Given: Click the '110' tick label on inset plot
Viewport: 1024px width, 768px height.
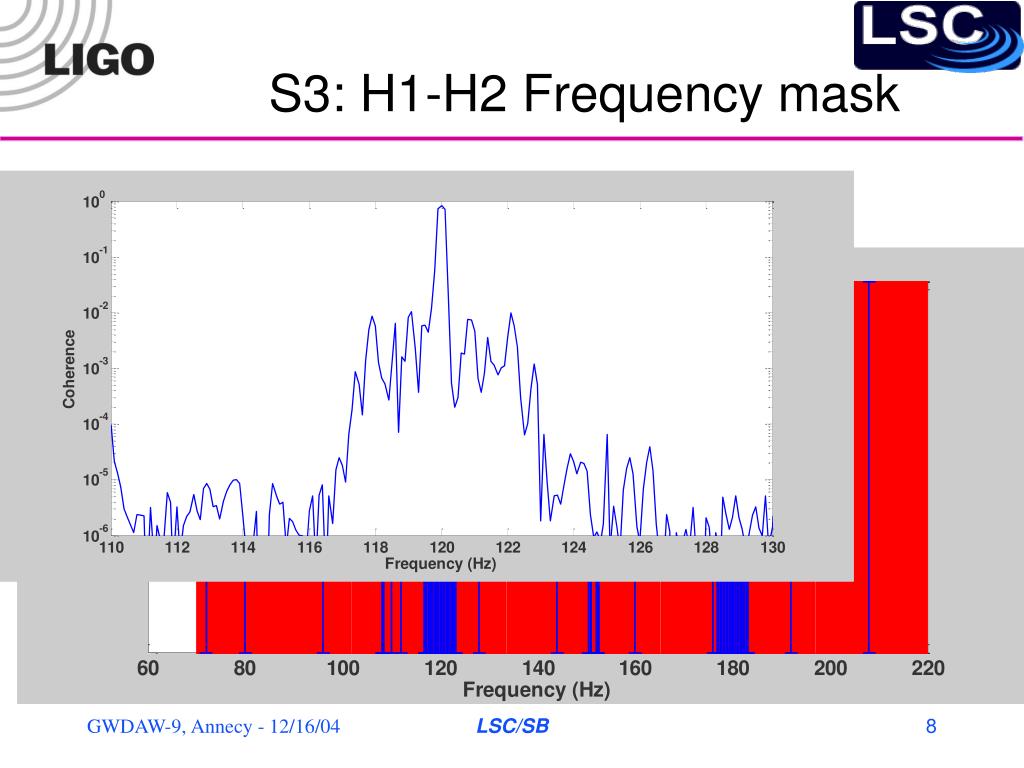Looking at the screenshot, I should (111, 547).
